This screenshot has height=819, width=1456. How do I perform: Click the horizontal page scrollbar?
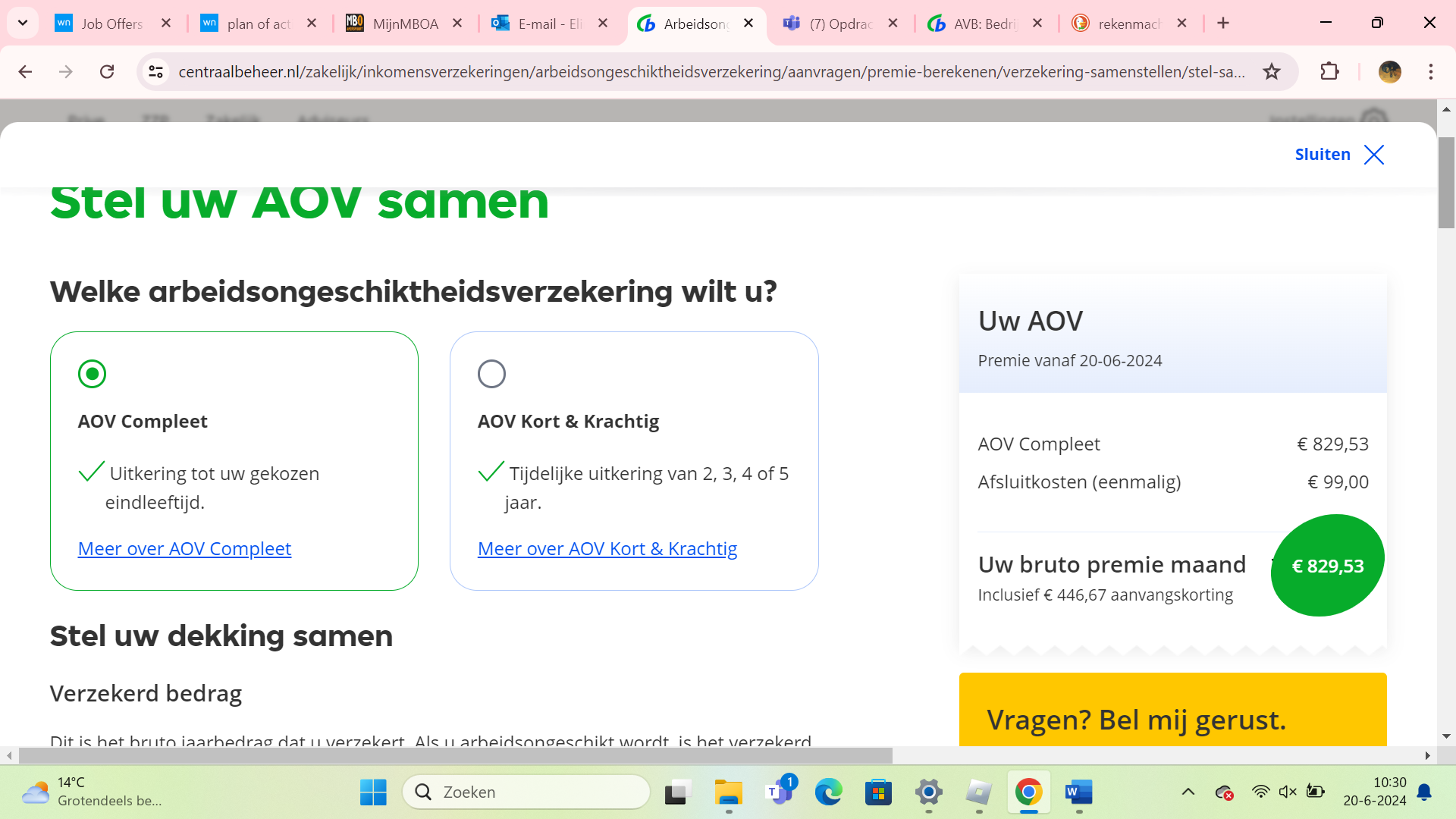pyautogui.click(x=455, y=756)
